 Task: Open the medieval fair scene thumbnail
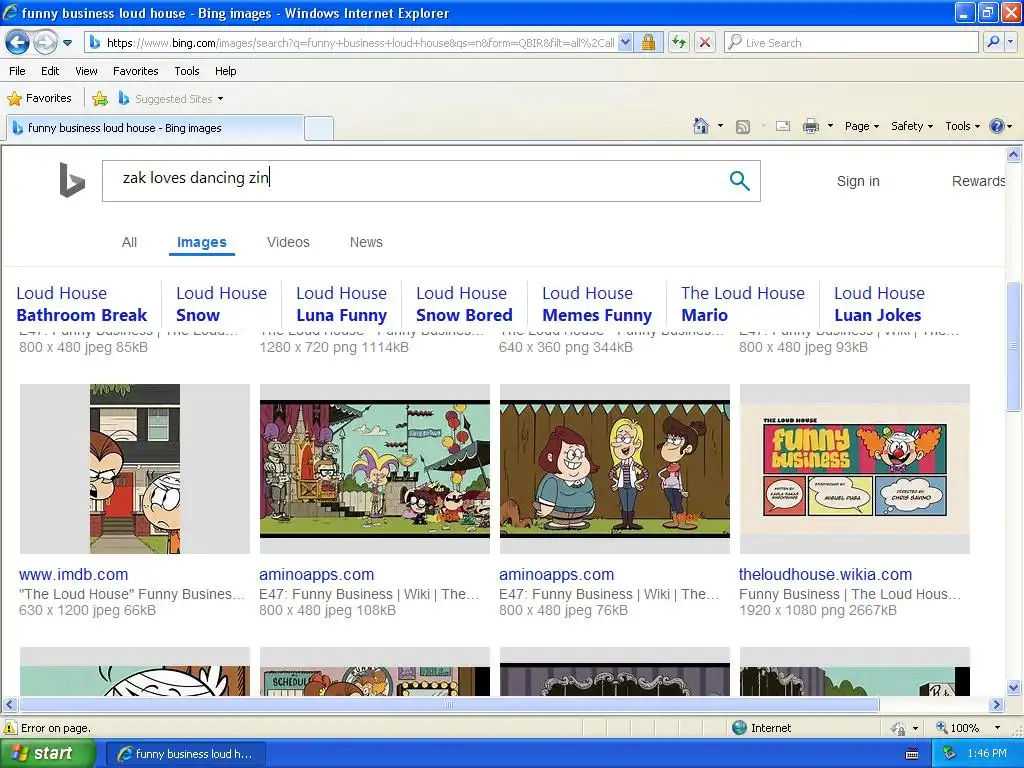point(375,469)
